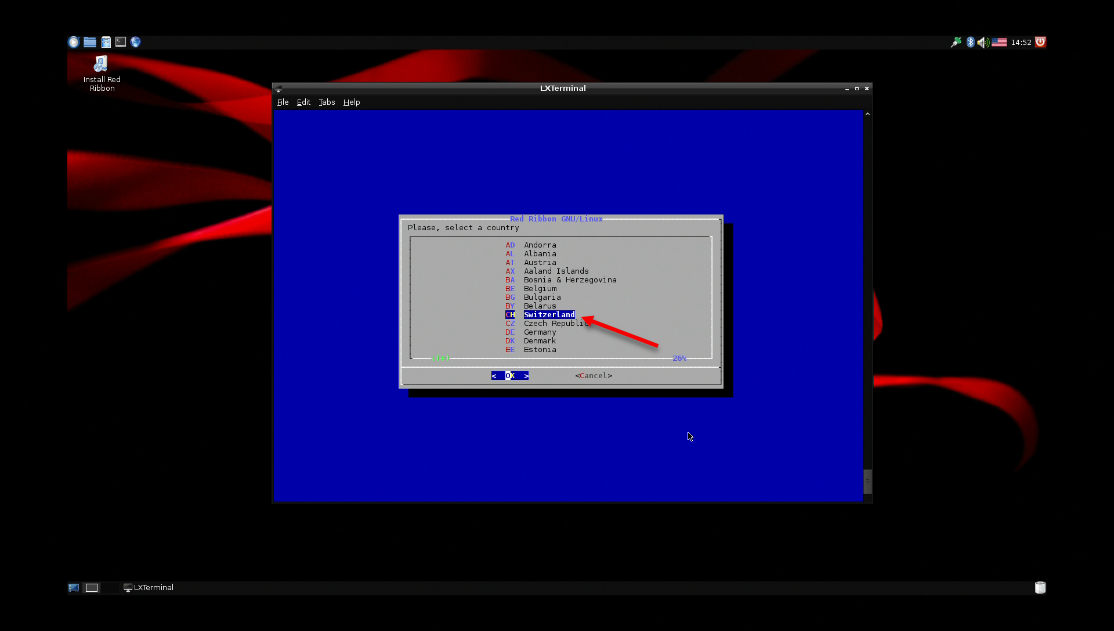
Task: Click the 14:52 clock
Action: (1021, 42)
